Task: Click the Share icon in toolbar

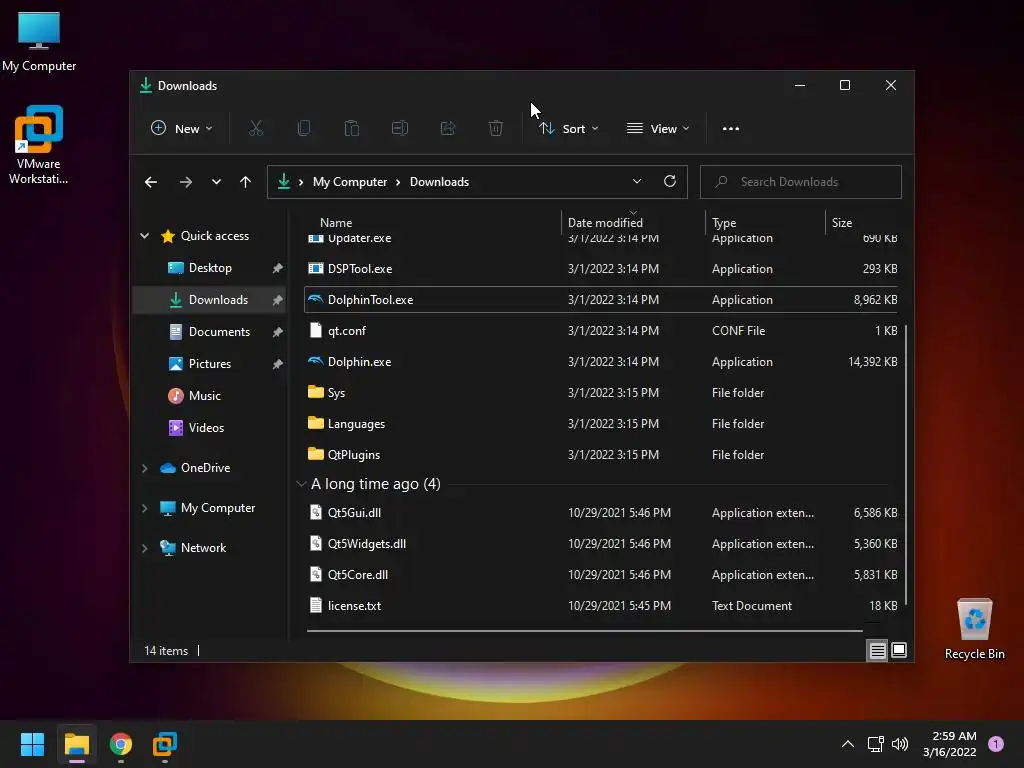Action: click(x=448, y=129)
